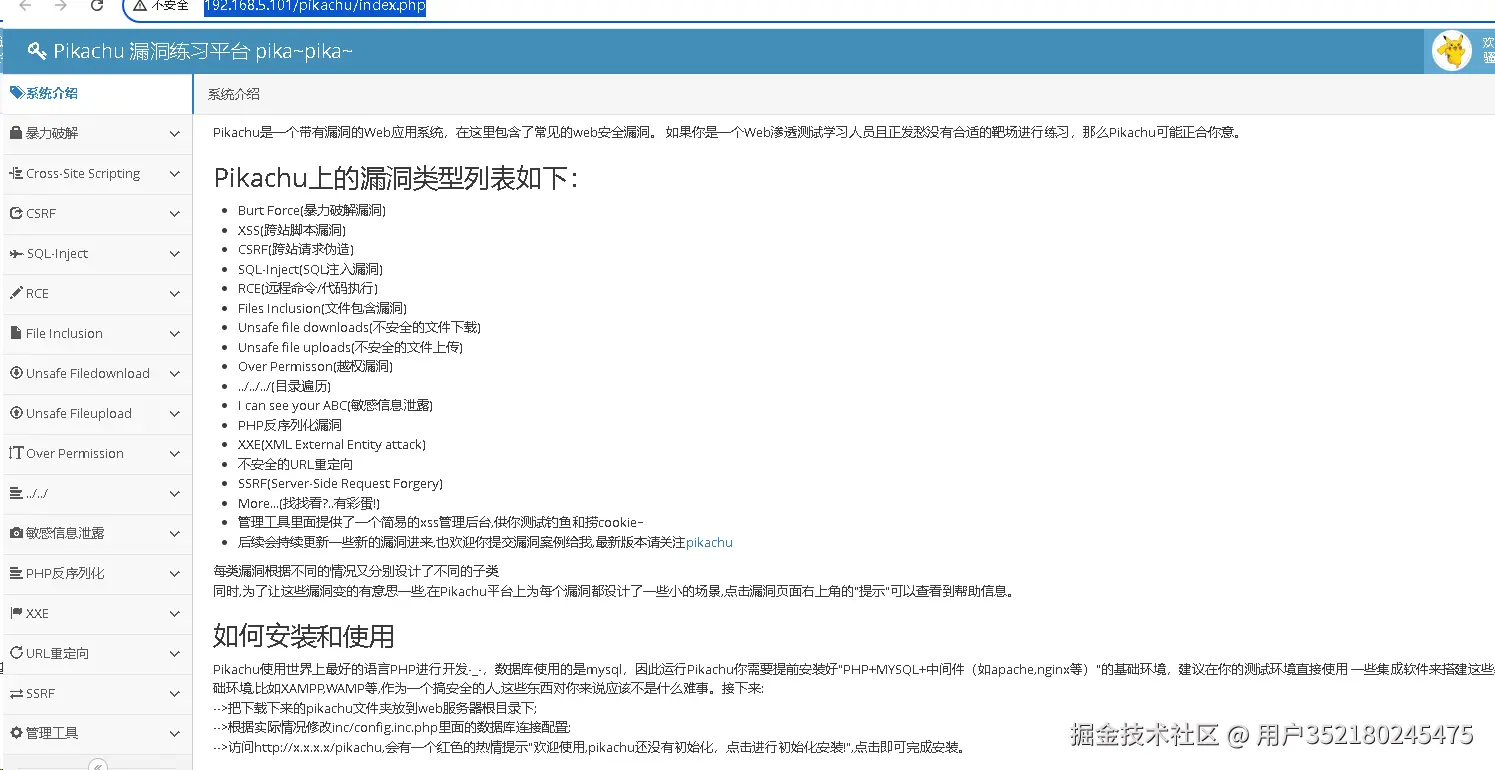Click the Burt Force(暴力破解漏洞) list item
The image size is (1495, 770).
pyautogui.click(x=312, y=210)
